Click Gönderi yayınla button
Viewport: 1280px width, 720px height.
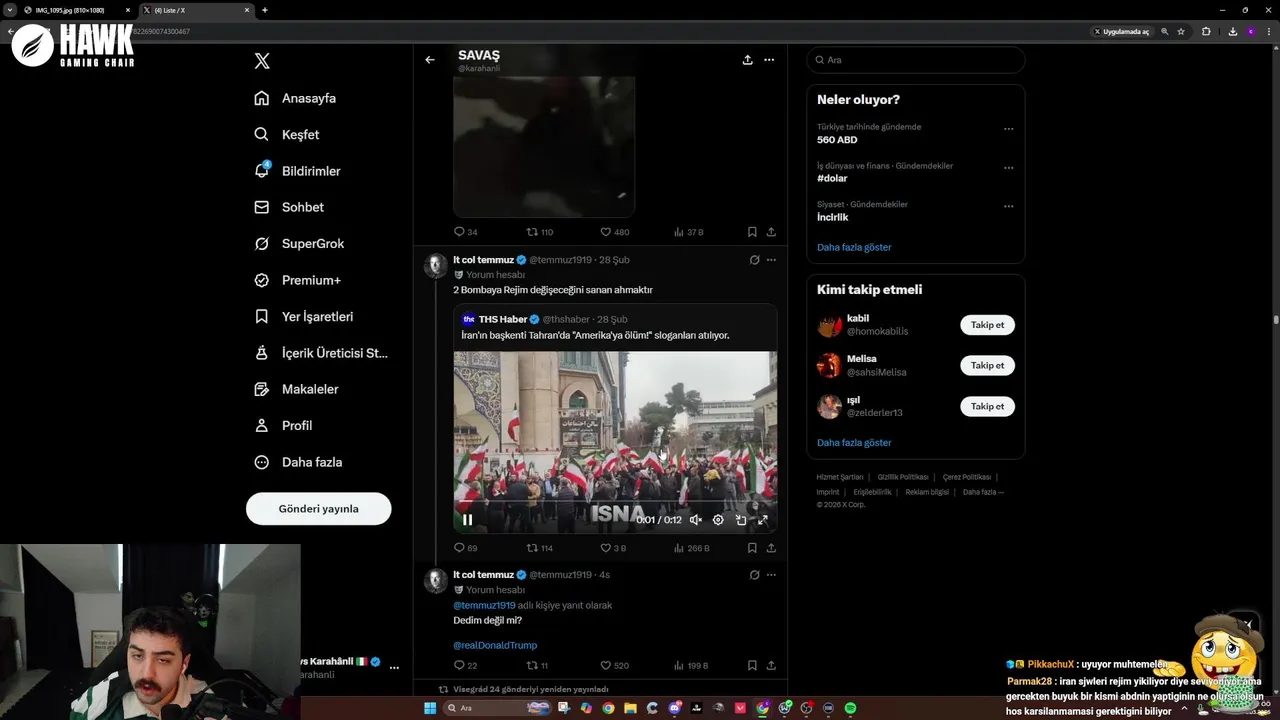point(318,508)
